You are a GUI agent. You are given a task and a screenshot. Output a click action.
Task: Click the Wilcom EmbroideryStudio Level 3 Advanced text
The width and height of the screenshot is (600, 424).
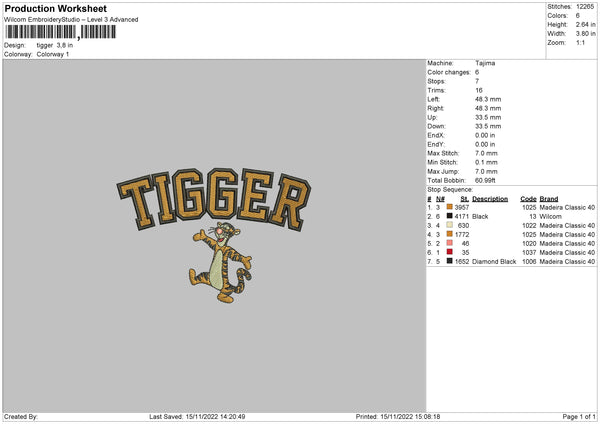(x=71, y=20)
